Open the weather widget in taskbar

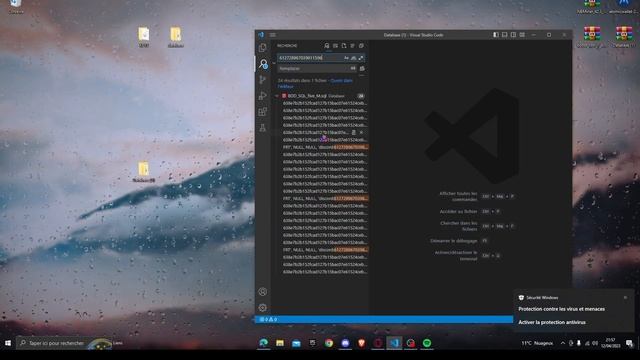pos(537,343)
